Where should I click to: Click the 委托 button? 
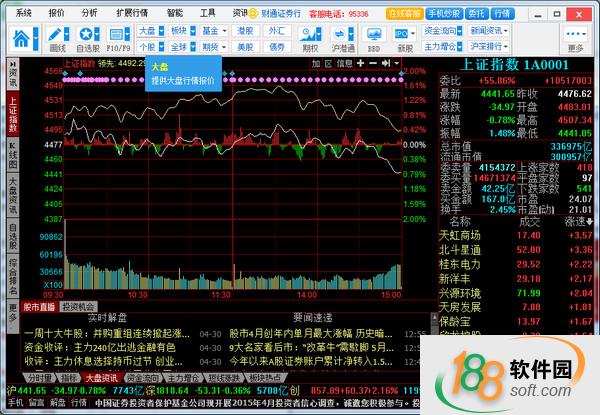tap(476, 14)
